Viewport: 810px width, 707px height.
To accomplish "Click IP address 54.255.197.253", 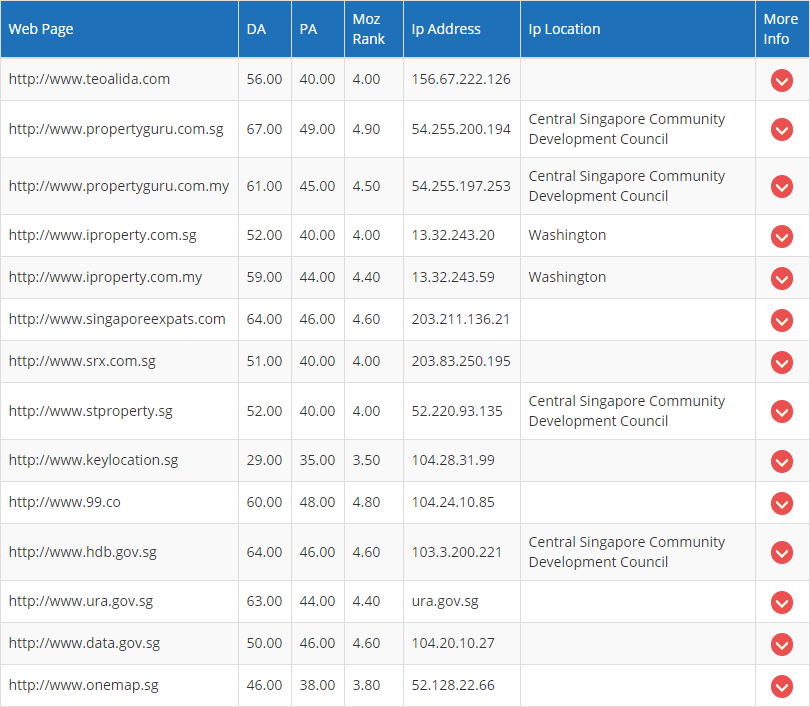I will click(x=461, y=186).
